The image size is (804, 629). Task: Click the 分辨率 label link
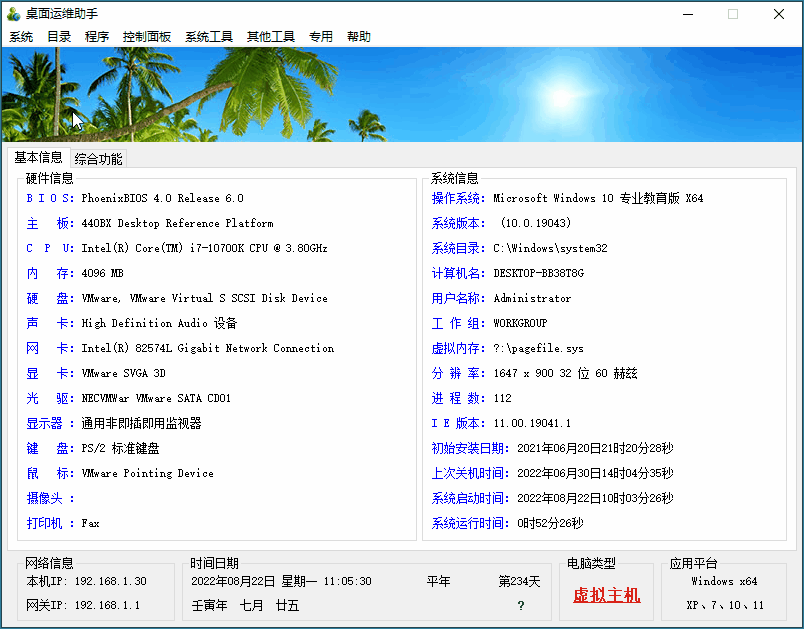pyautogui.click(x=457, y=373)
